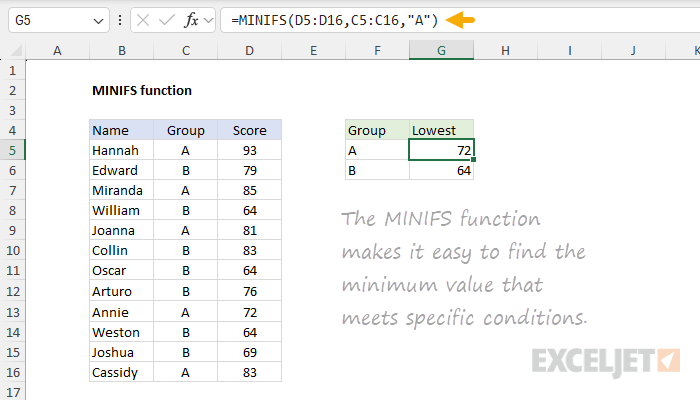The image size is (700, 400).
Task: Select the 'Joanna' name cell
Action: coord(121,230)
